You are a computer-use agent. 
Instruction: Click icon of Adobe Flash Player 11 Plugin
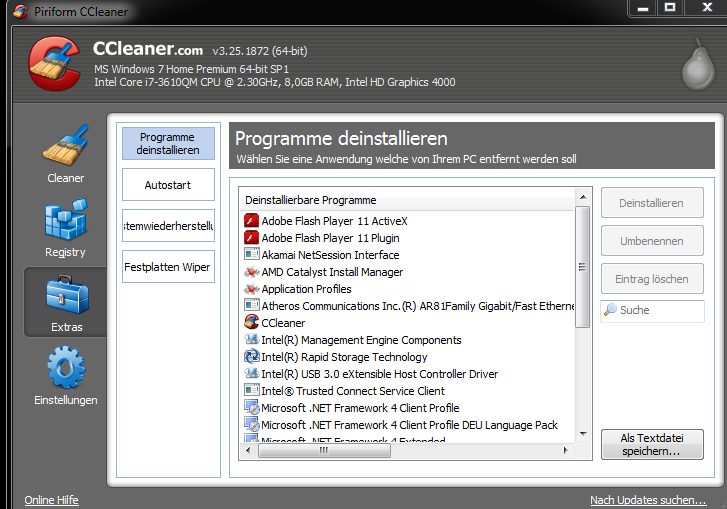click(x=251, y=238)
